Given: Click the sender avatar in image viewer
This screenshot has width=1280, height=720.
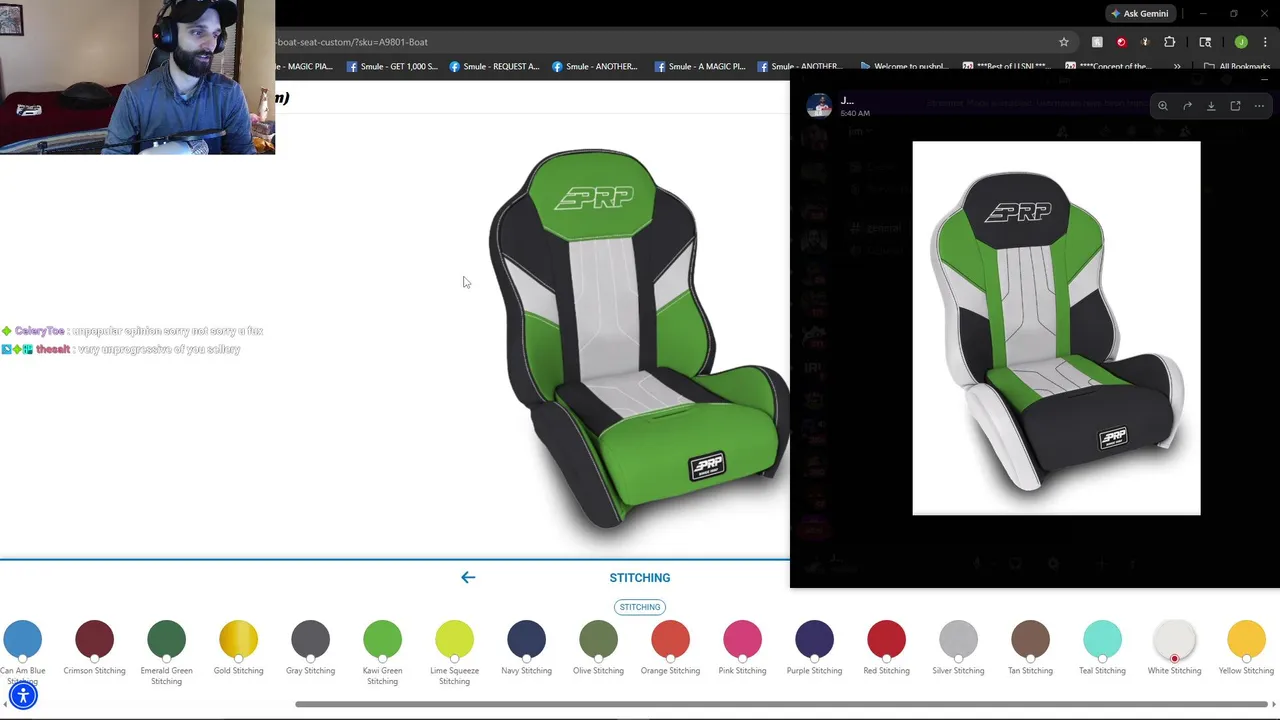Looking at the screenshot, I should pyautogui.click(x=819, y=106).
